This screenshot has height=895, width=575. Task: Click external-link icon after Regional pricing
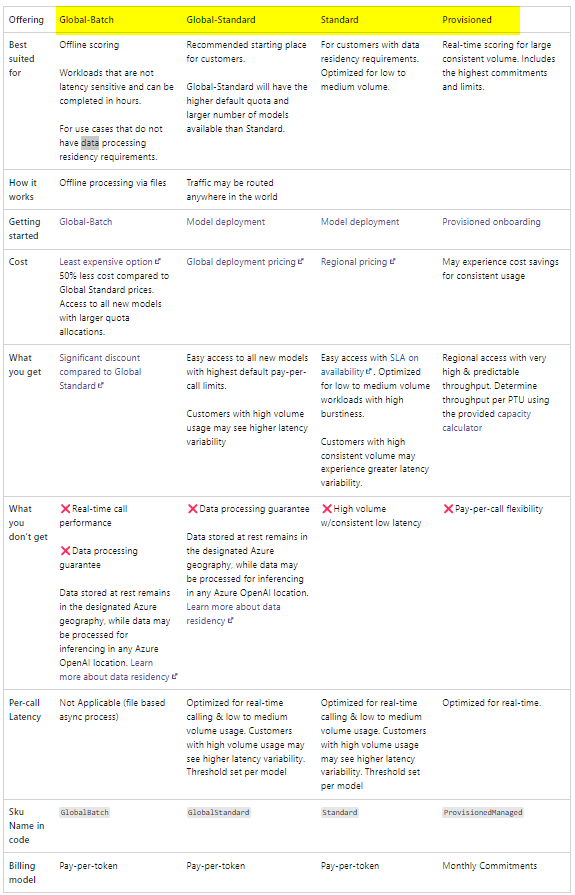click(x=393, y=261)
